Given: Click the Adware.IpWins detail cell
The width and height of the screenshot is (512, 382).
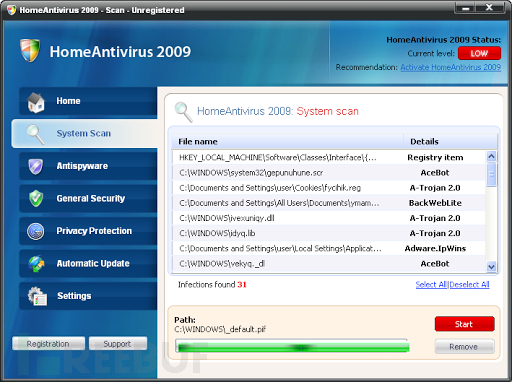Looking at the screenshot, I should (435, 248).
